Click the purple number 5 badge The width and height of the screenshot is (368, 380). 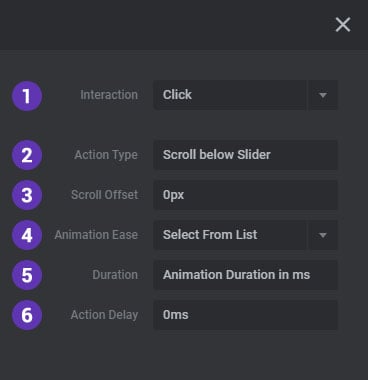point(27,275)
